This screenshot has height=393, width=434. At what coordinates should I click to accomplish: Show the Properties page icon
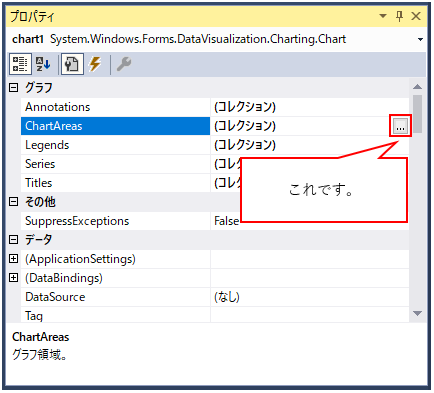click(72, 64)
